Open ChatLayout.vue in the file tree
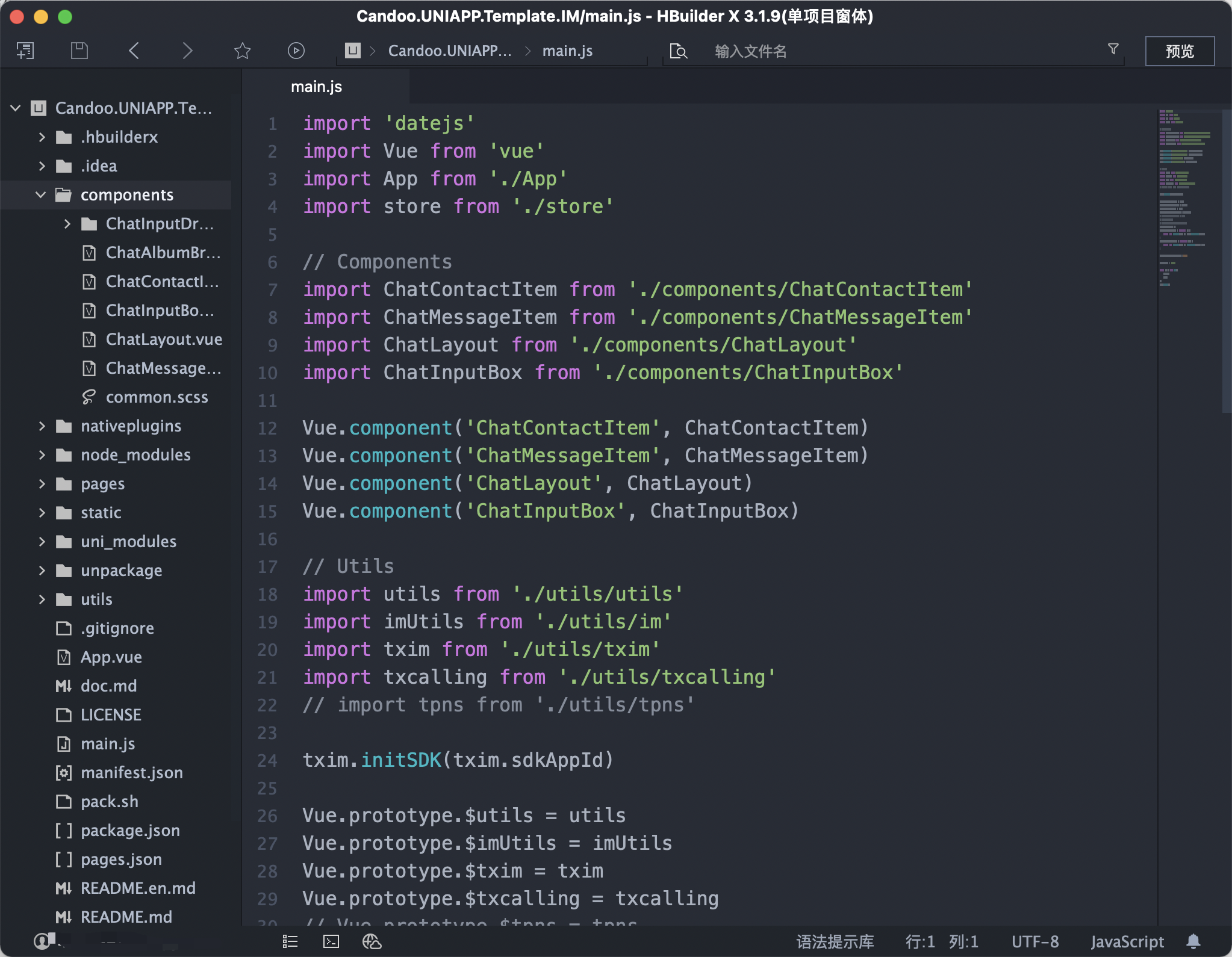Image resolution: width=1232 pixels, height=957 pixels. 164,339
